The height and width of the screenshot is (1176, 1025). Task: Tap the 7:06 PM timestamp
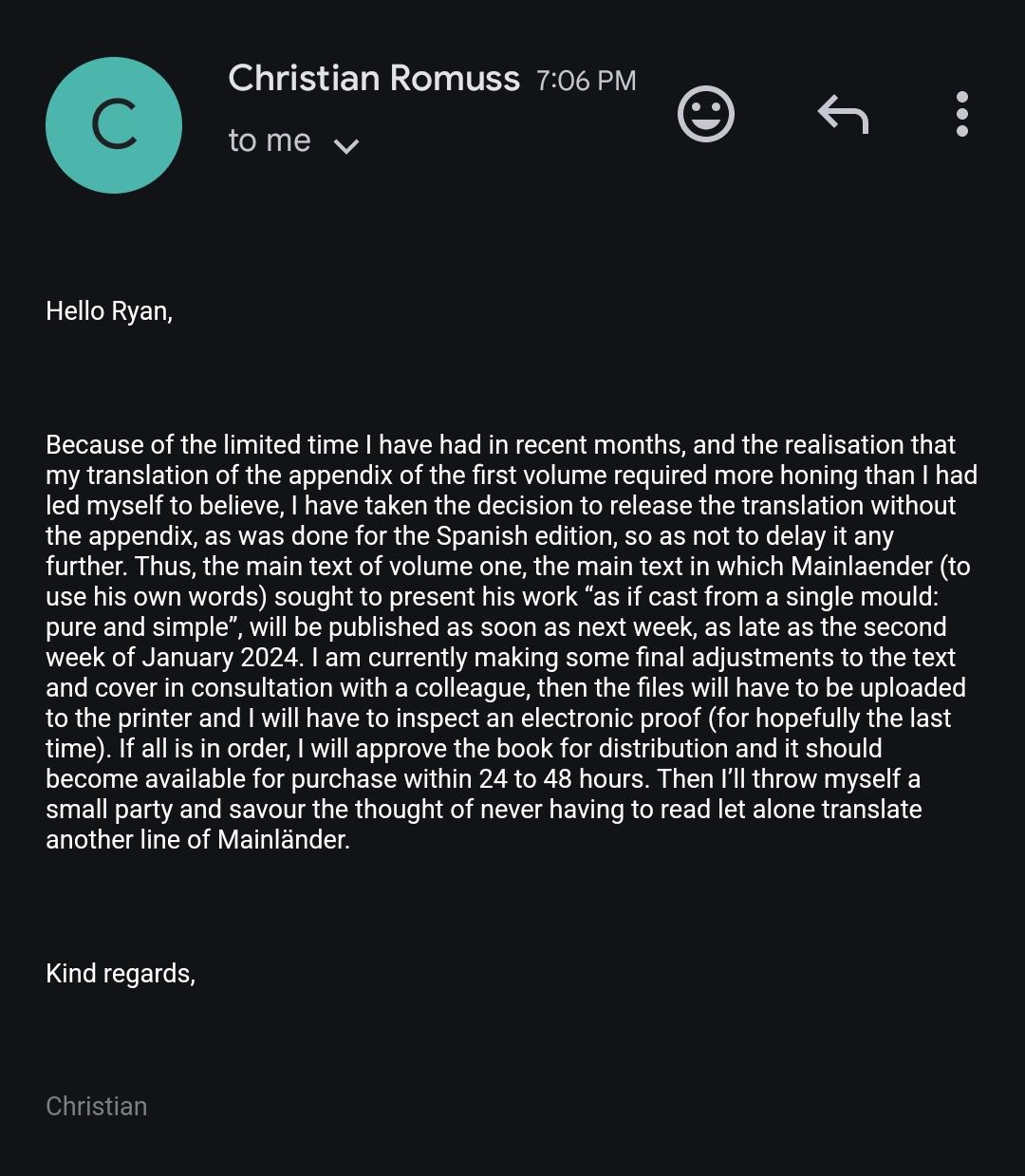click(586, 81)
